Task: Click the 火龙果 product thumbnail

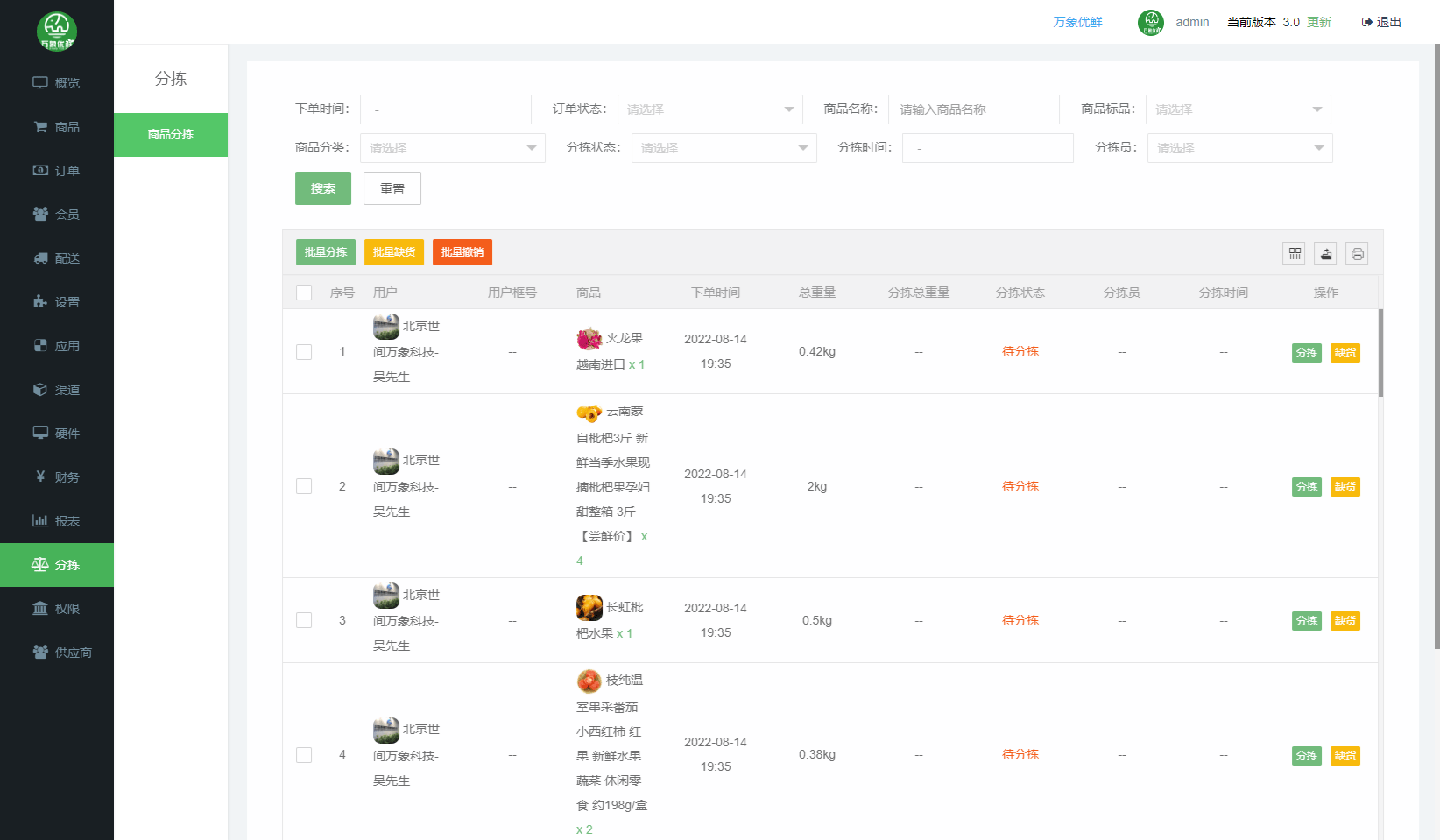Action: click(589, 338)
